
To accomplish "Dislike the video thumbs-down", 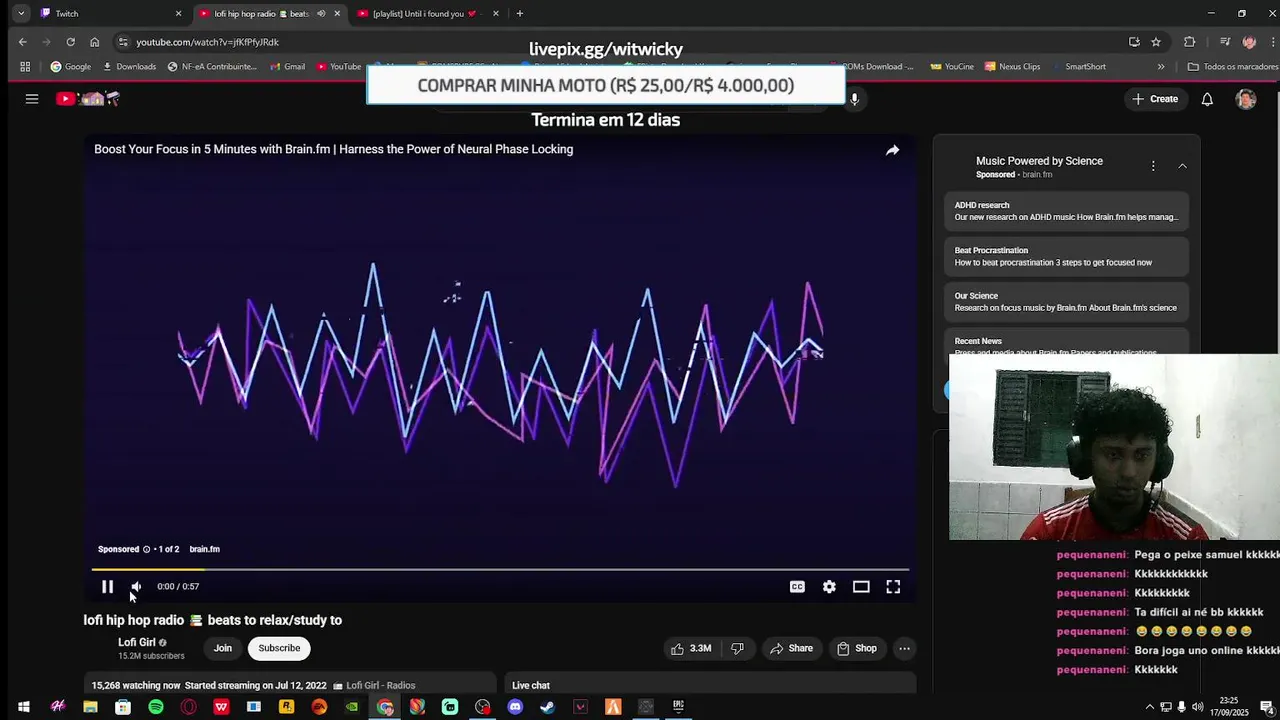I will (x=737, y=648).
